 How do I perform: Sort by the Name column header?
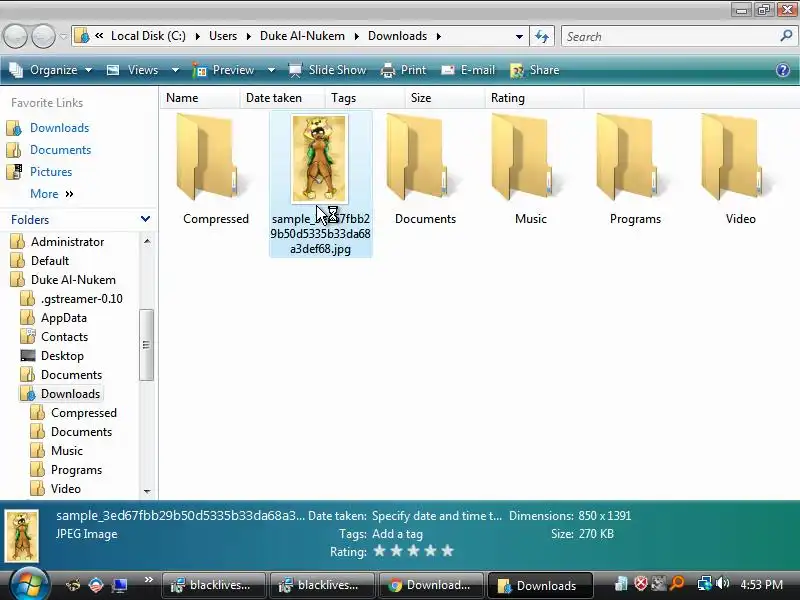pyautogui.click(x=199, y=98)
